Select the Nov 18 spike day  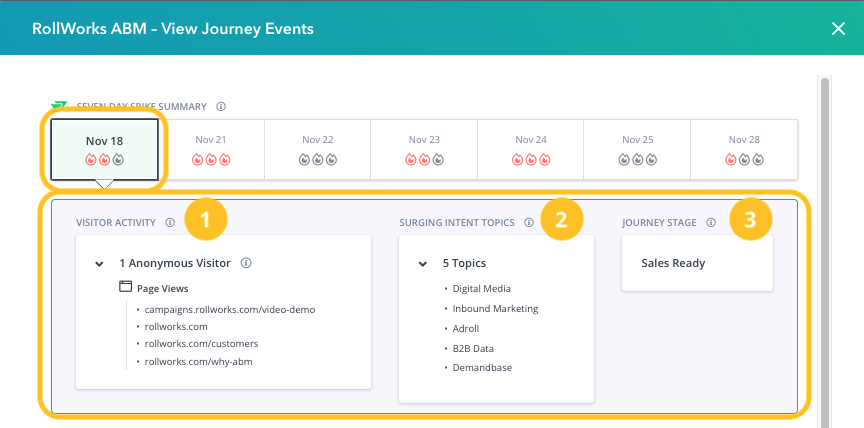[105, 149]
